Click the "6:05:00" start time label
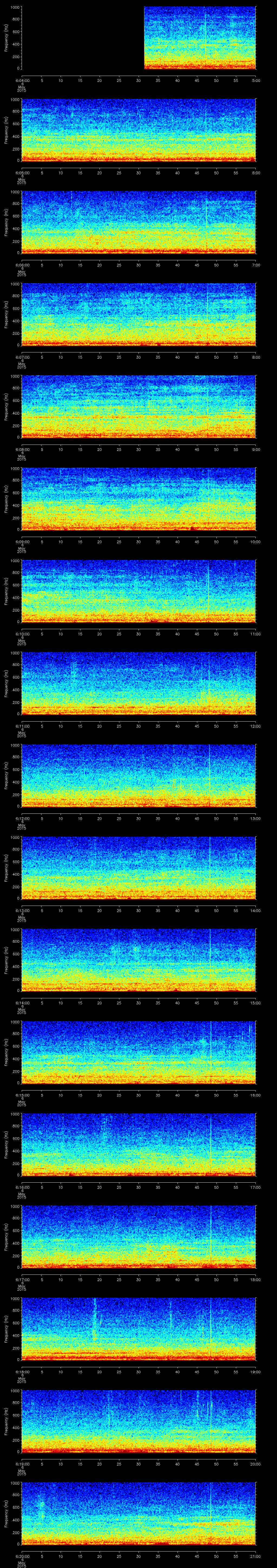This screenshot has width=277, height=1568. click(x=22, y=173)
